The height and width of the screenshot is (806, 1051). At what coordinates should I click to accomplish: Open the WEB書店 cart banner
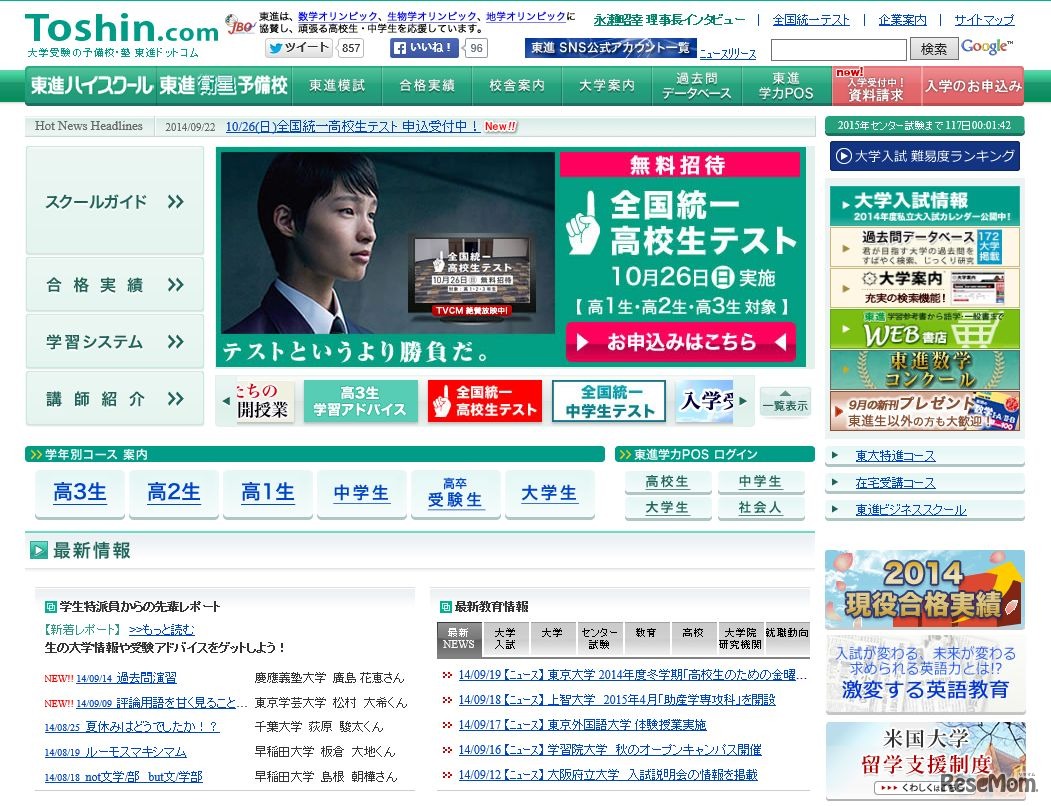pyautogui.click(x=924, y=329)
